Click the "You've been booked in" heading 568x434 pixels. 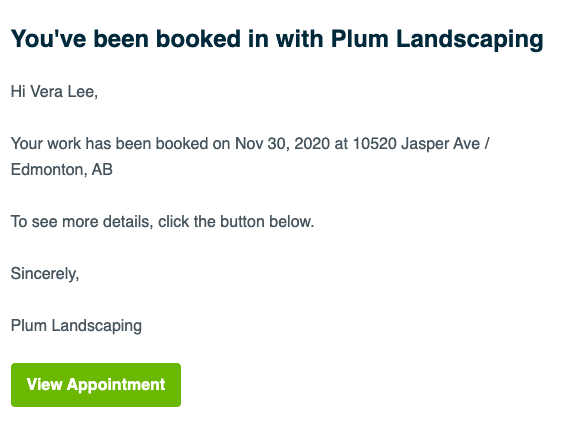pyautogui.click(x=277, y=39)
